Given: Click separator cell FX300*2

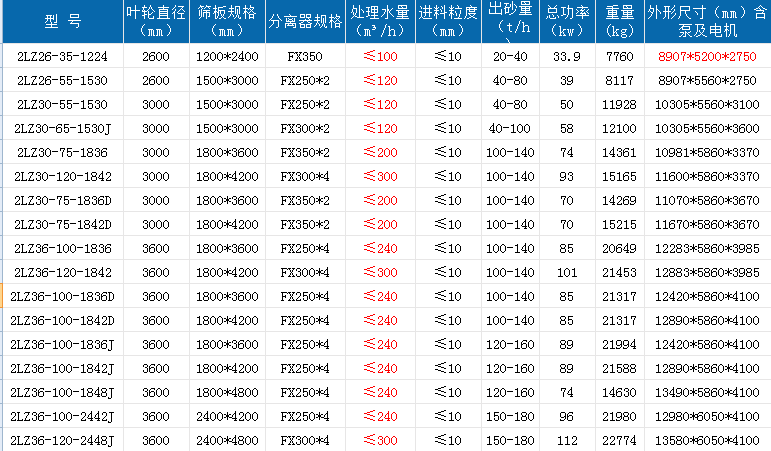Looking at the screenshot, I should tap(305, 128).
